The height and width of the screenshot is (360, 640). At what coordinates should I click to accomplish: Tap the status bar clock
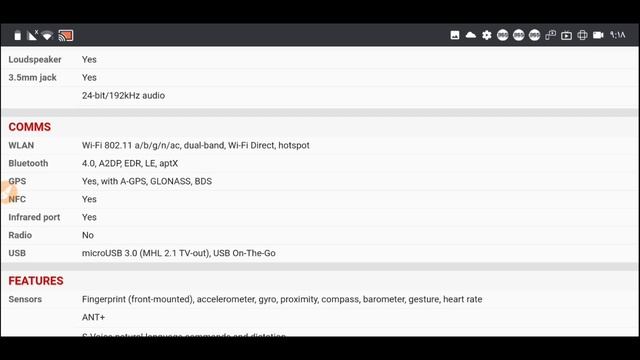pos(618,35)
